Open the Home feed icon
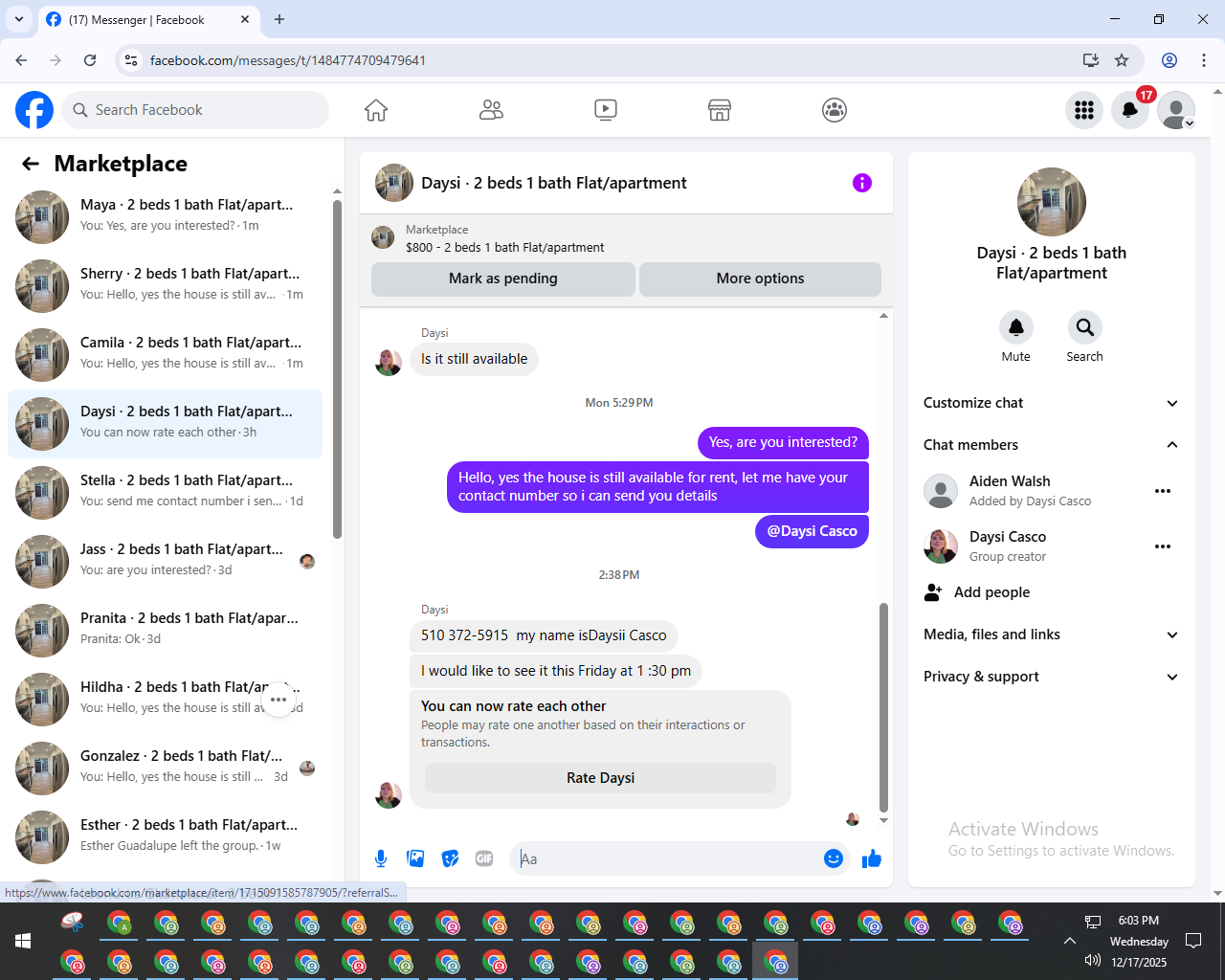This screenshot has height=980, width=1225. (x=376, y=110)
